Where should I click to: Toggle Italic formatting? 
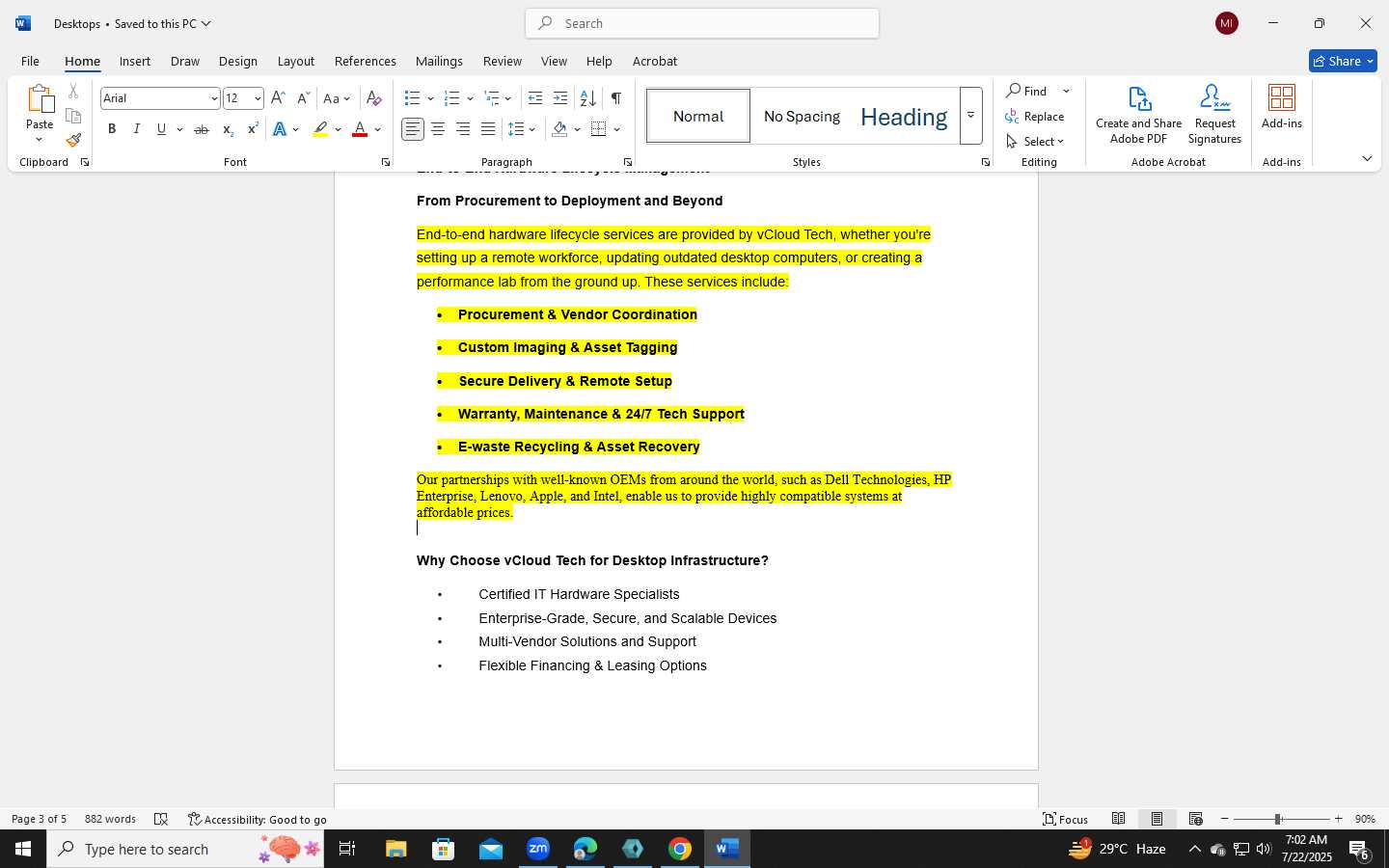(136, 129)
